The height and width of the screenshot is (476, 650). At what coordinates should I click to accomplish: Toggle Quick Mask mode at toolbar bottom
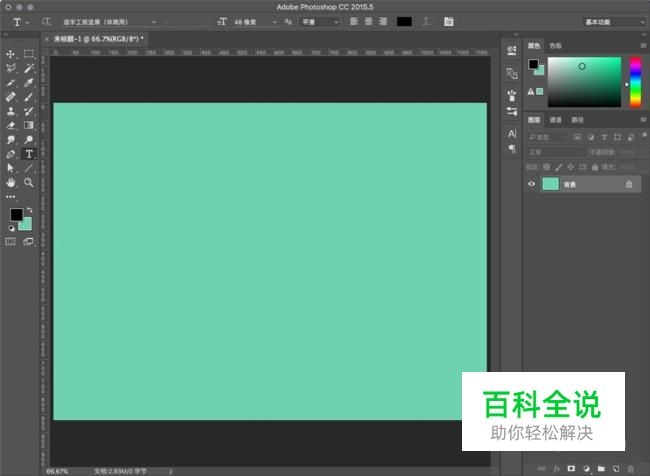[11, 242]
